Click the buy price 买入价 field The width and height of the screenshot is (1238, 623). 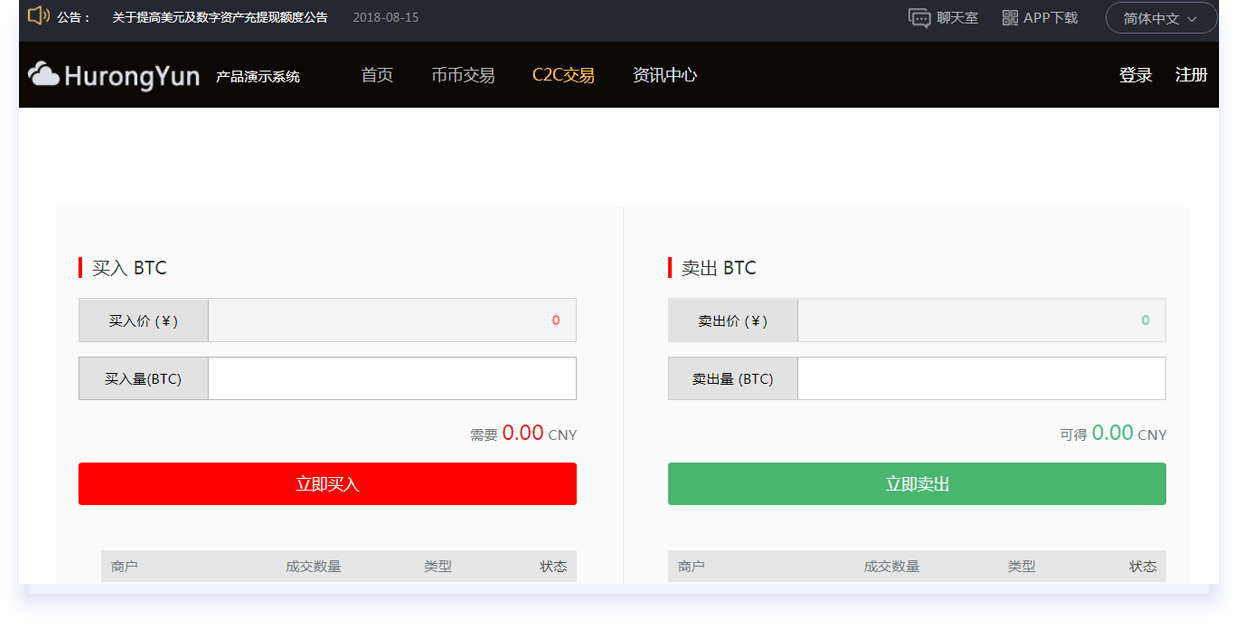[x=392, y=321]
